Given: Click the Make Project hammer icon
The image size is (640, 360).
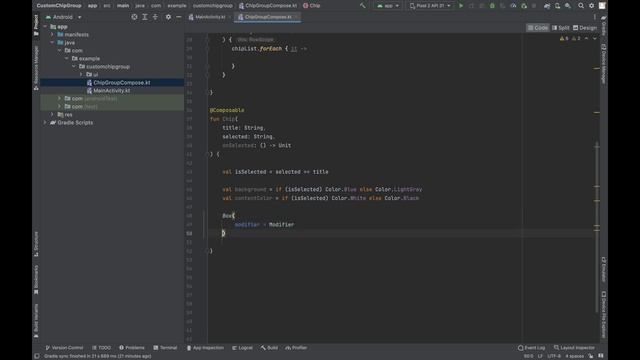Looking at the screenshot, I should [x=362, y=6].
